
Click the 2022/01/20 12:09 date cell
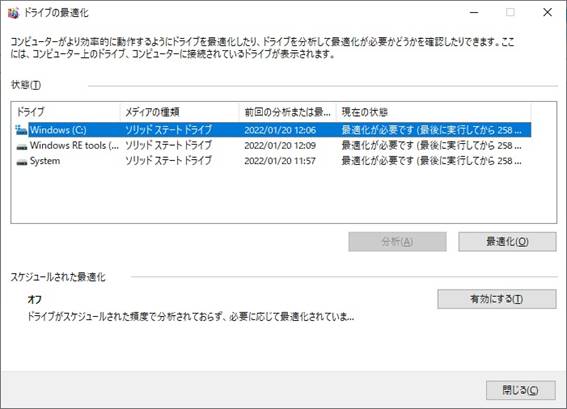click(x=280, y=146)
